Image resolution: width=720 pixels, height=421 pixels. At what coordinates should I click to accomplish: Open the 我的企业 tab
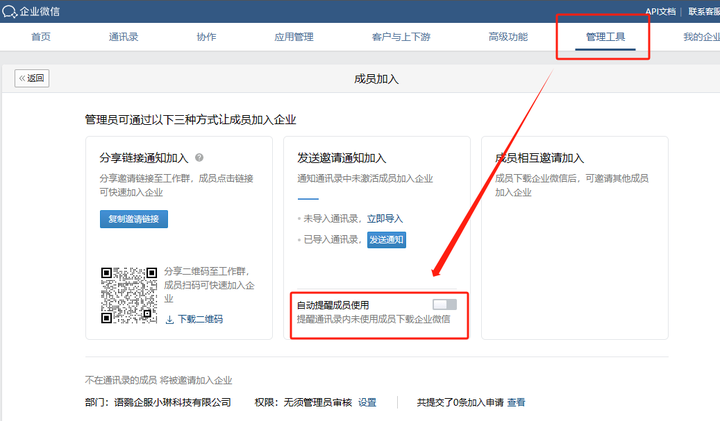click(700, 37)
